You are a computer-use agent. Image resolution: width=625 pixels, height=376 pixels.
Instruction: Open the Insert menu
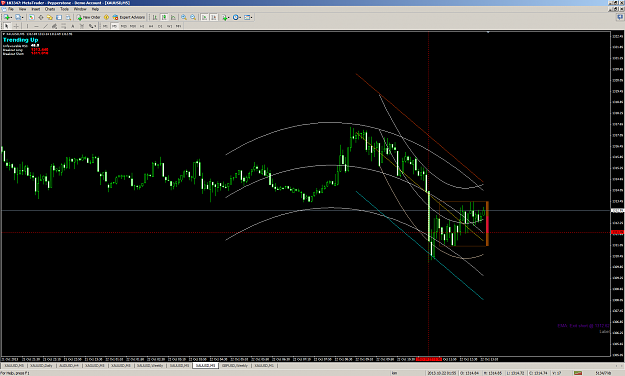35,9
